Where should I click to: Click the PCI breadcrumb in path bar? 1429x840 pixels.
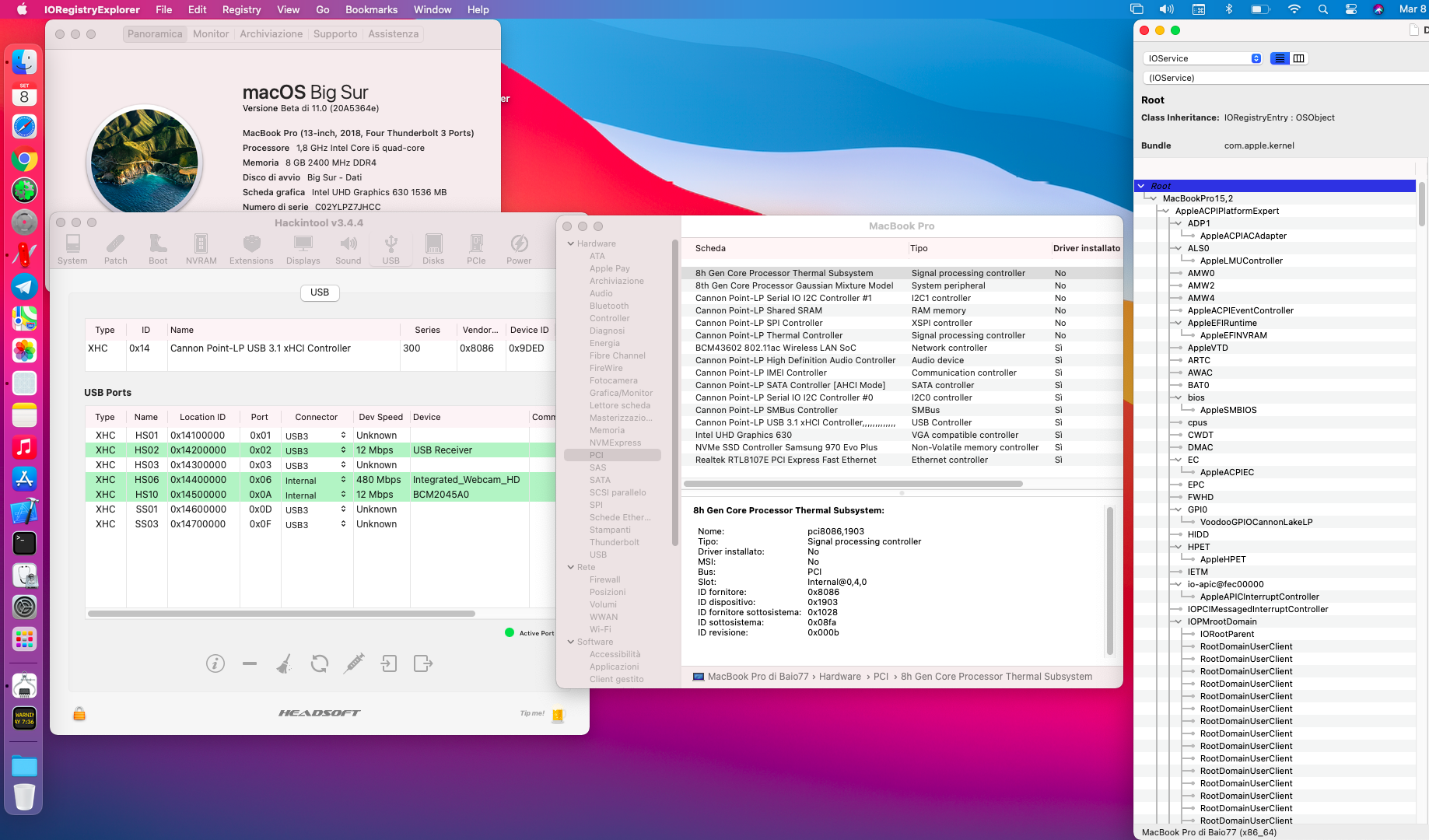[x=880, y=677]
